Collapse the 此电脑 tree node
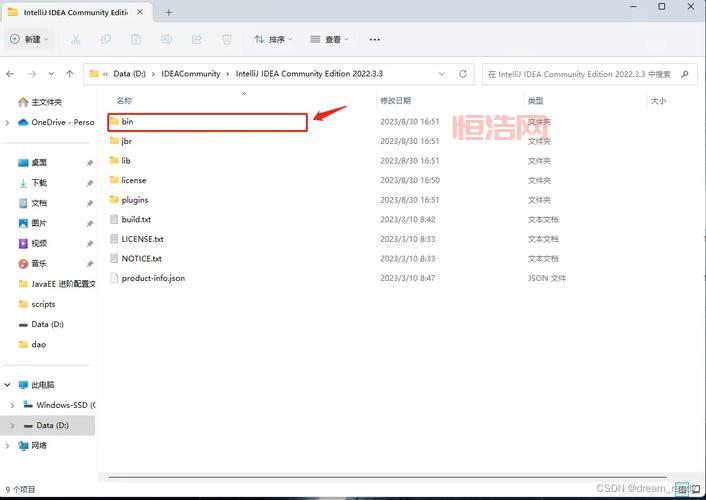 click(8, 385)
